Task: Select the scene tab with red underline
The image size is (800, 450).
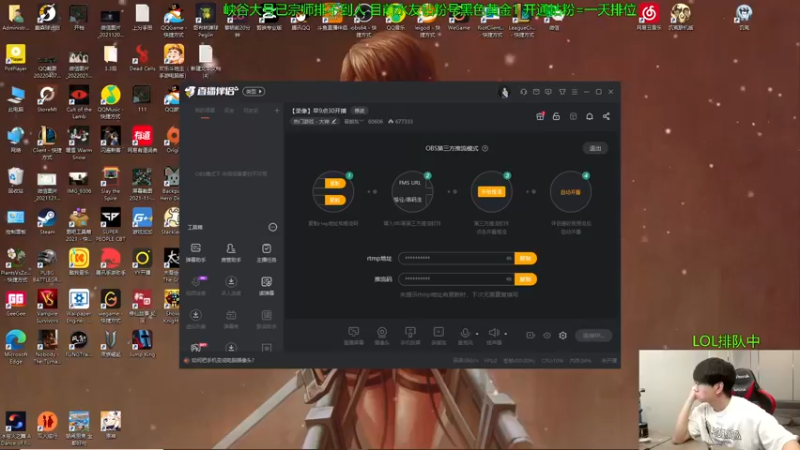Action: (x=205, y=111)
